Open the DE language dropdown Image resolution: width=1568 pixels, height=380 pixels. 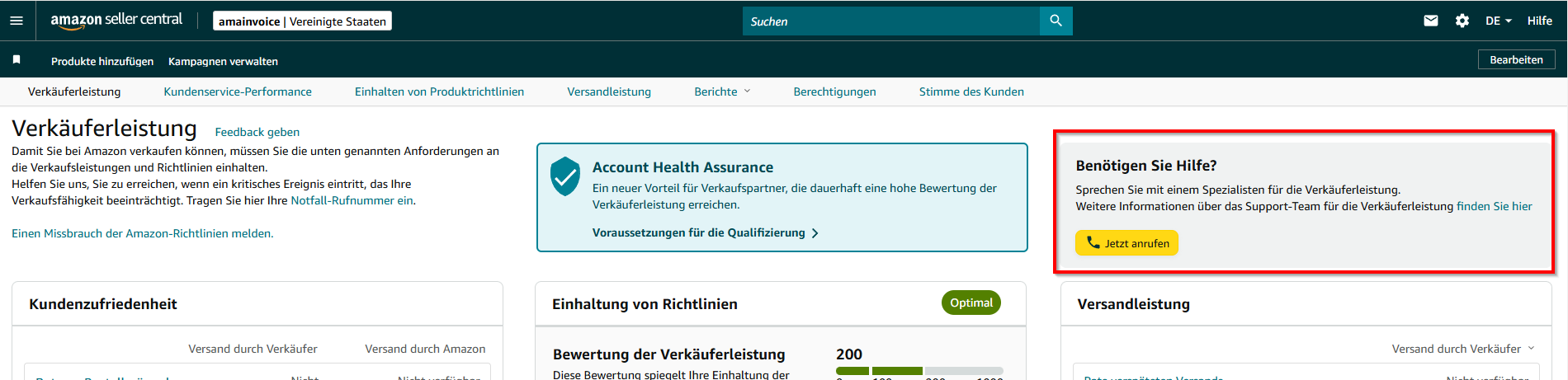pos(1499,21)
